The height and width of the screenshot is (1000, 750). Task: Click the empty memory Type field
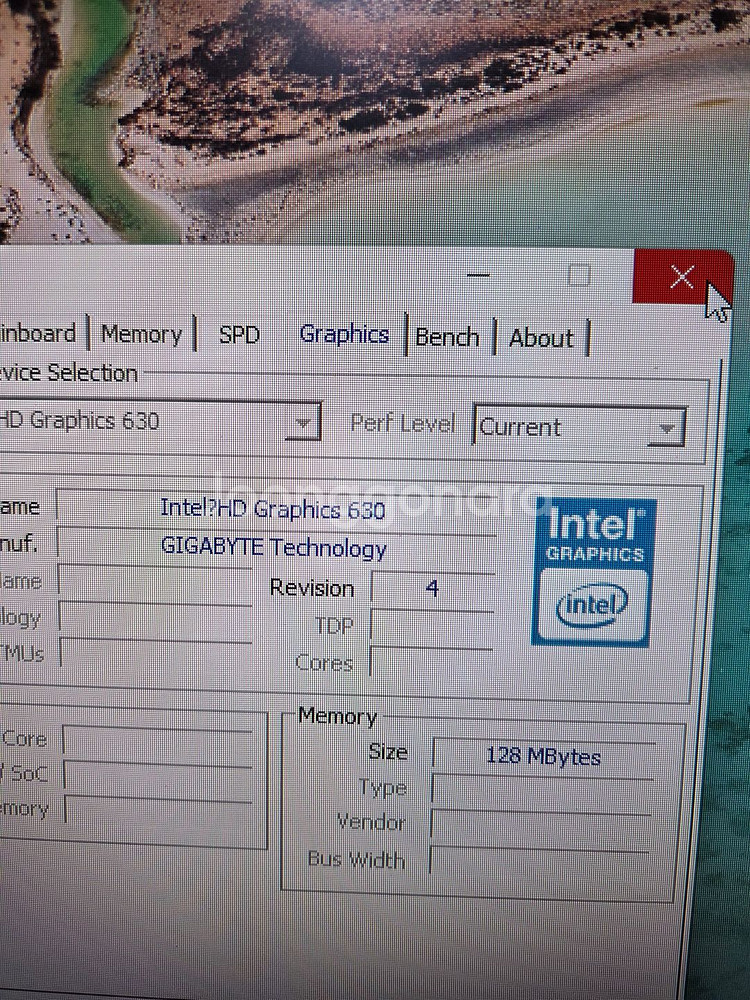tap(542, 791)
